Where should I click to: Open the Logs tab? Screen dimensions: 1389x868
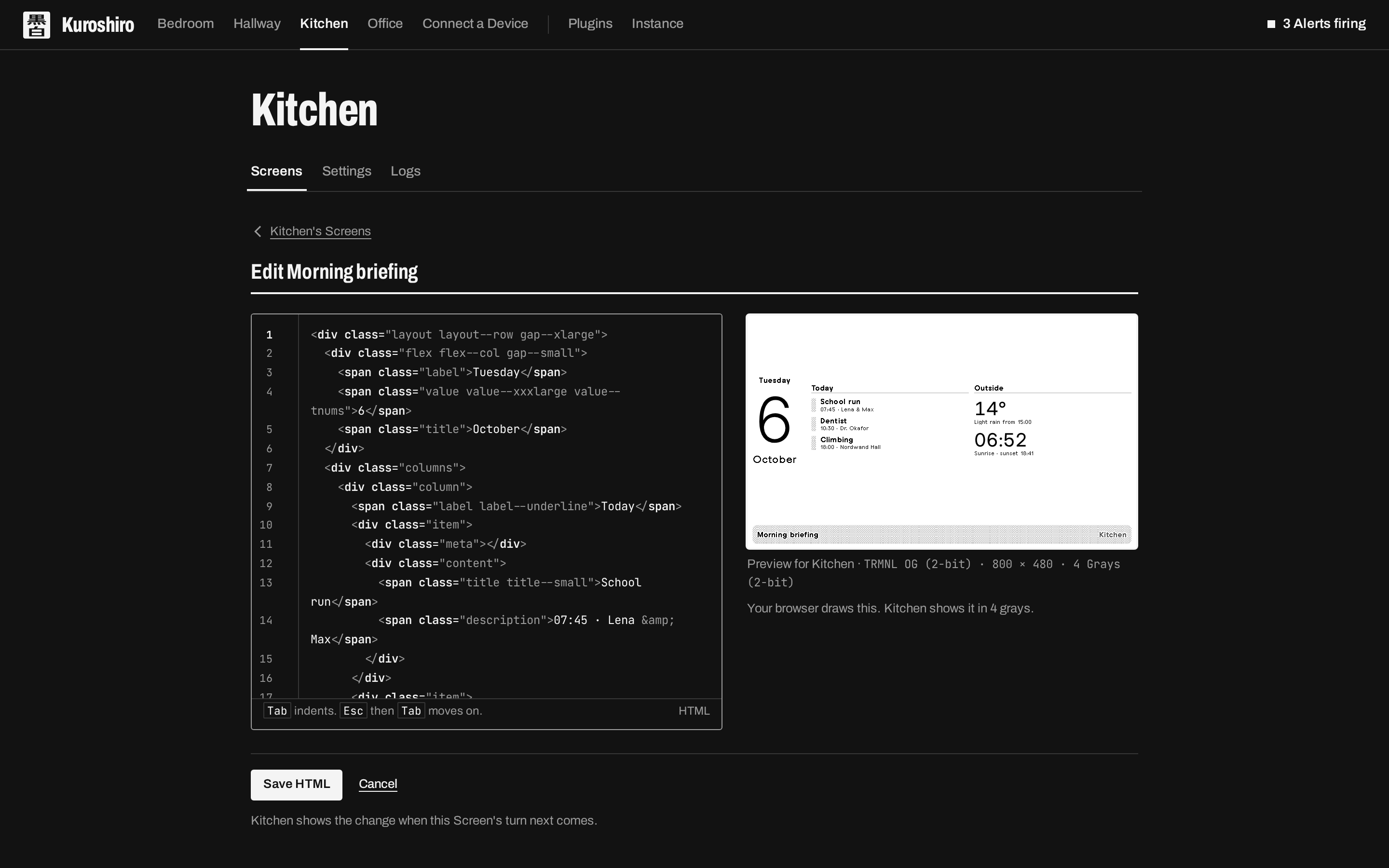pyautogui.click(x=406, y=171)
